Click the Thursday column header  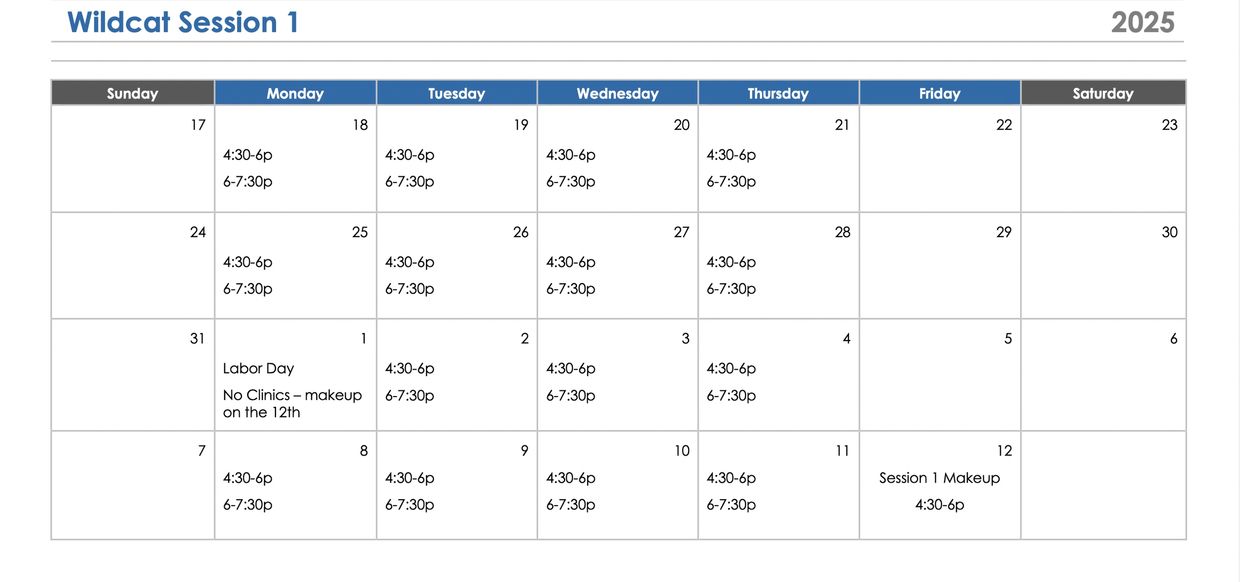(778, 93)
